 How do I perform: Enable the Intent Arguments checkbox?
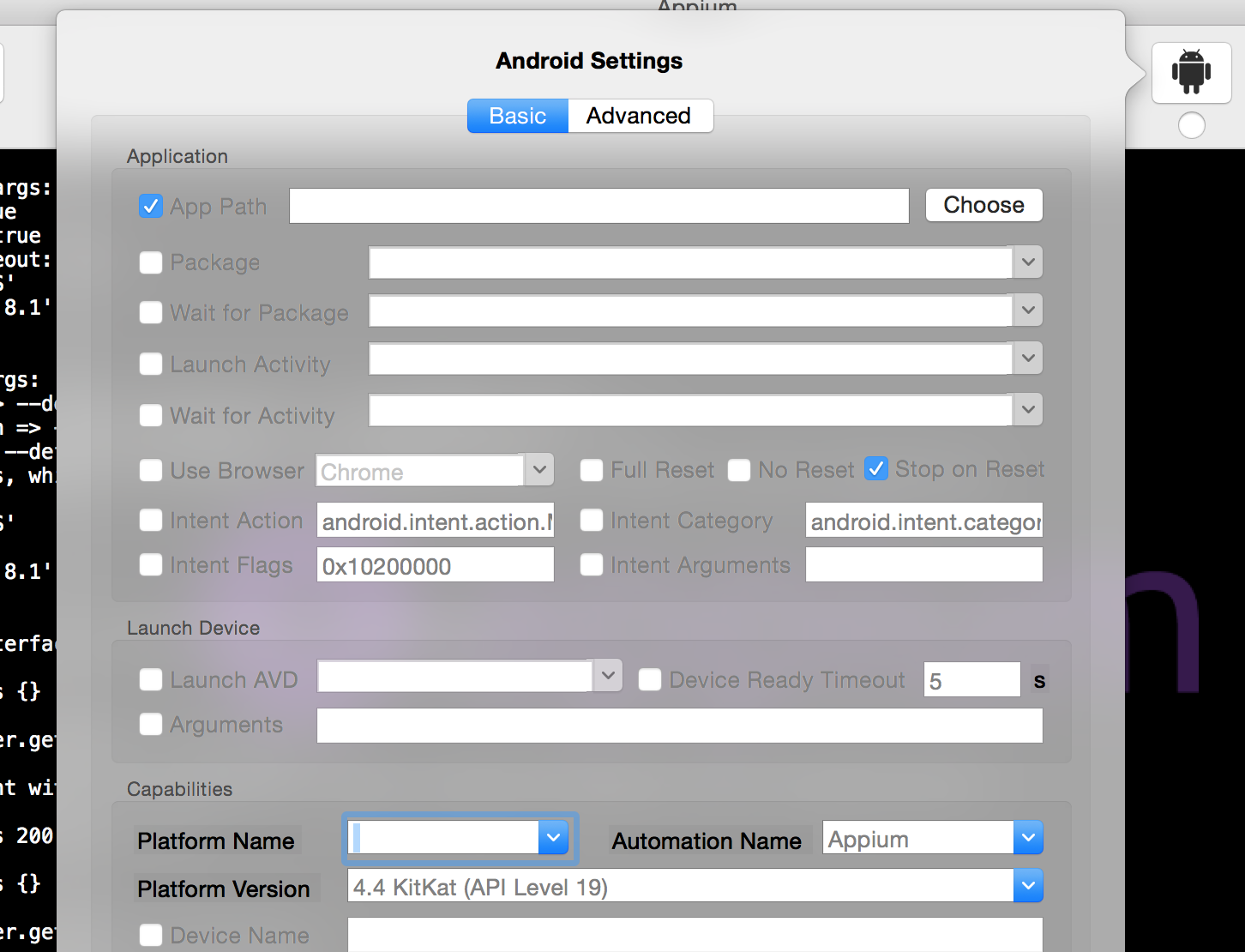tap(592, 564)
